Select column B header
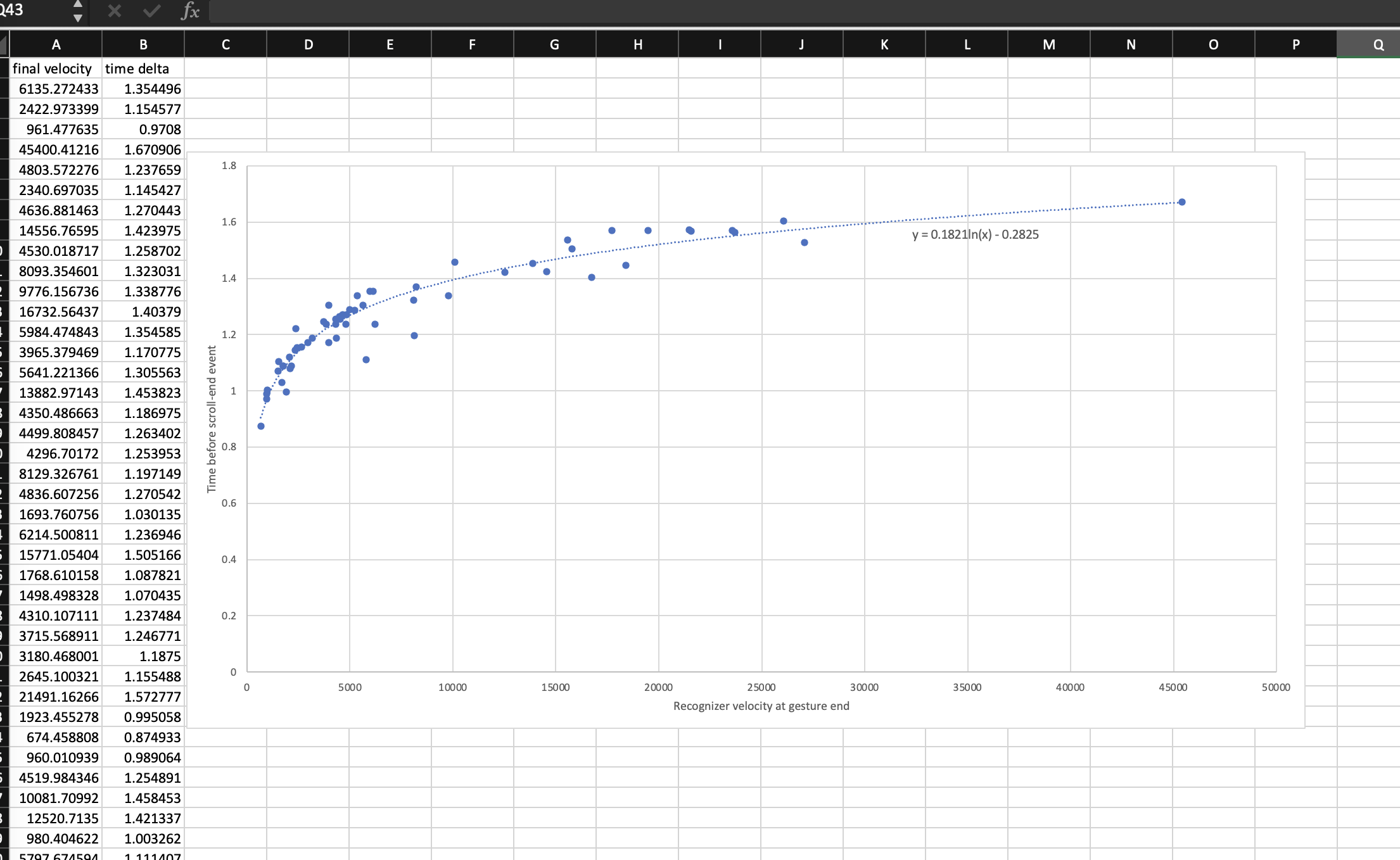 click(143, 44)
